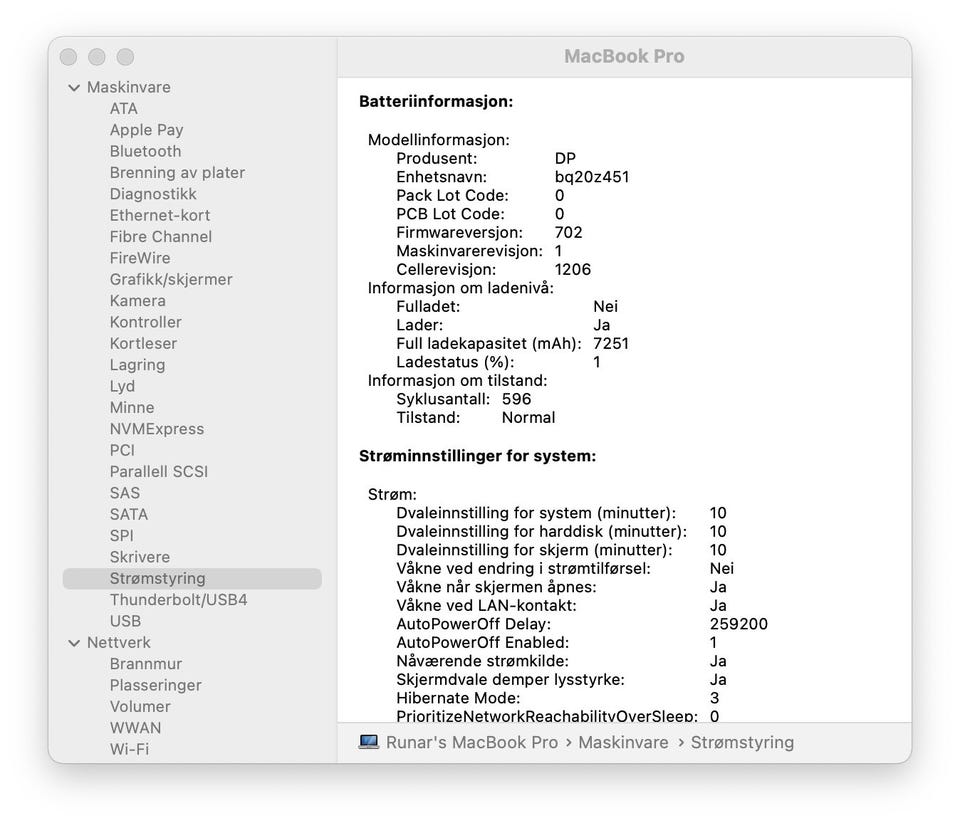Click the Strøminnstillinger for system heading
The image size is (960, 823).
pyautogui.click(x=478, y=456)
